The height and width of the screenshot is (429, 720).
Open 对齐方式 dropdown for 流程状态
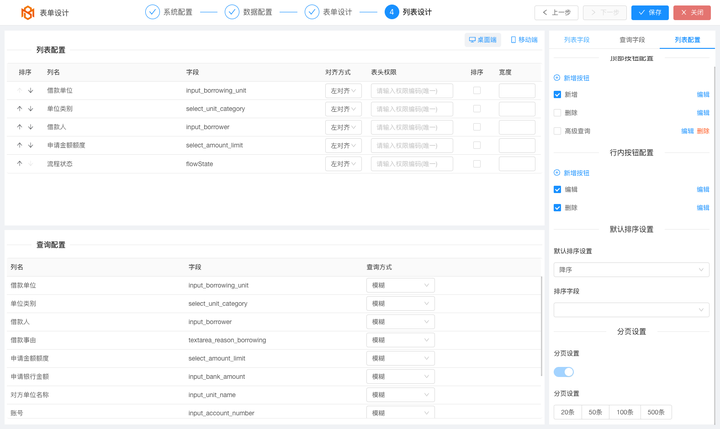tap(343, 164)
